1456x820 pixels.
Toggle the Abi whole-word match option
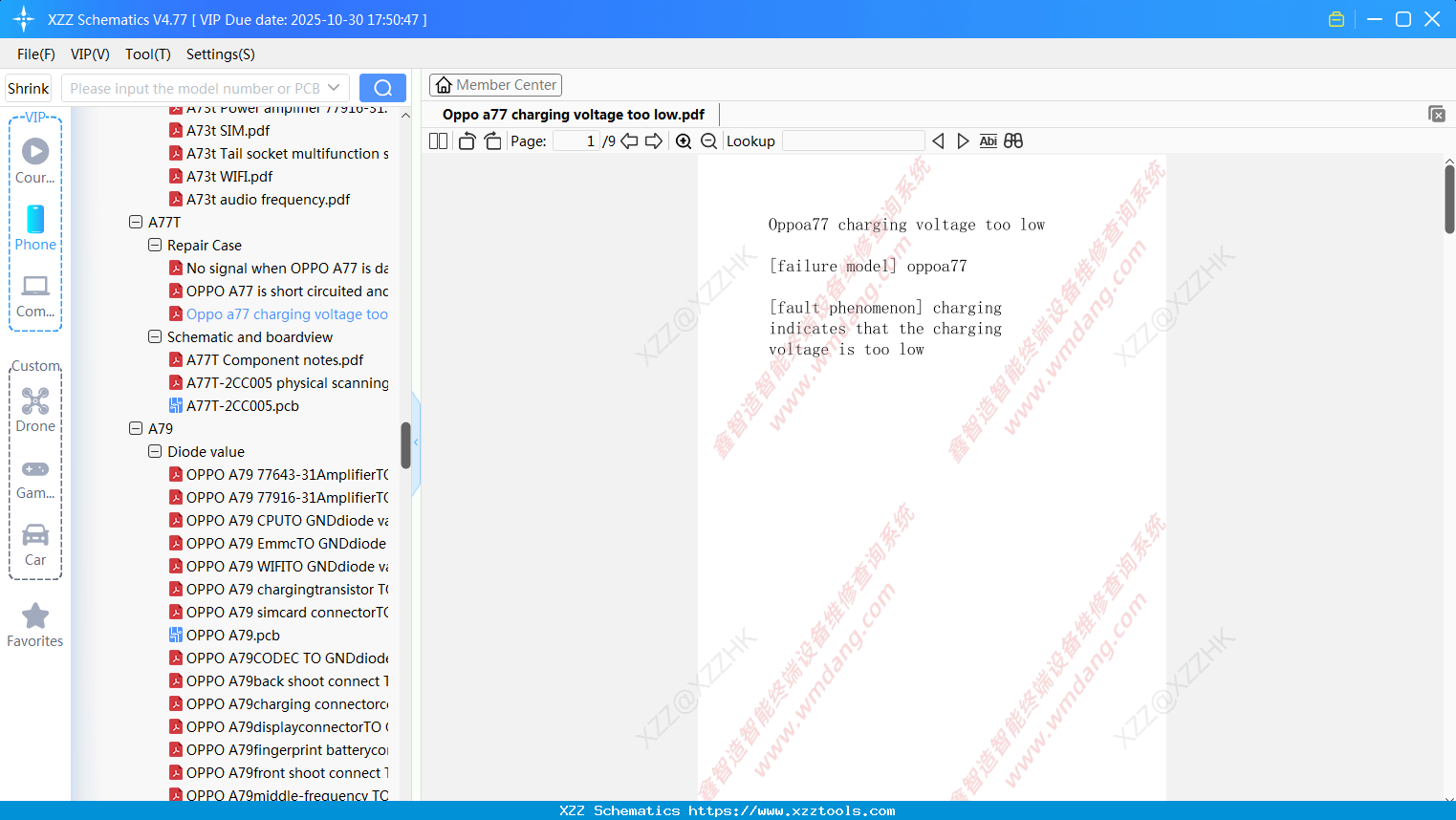(x=989, y=141)
